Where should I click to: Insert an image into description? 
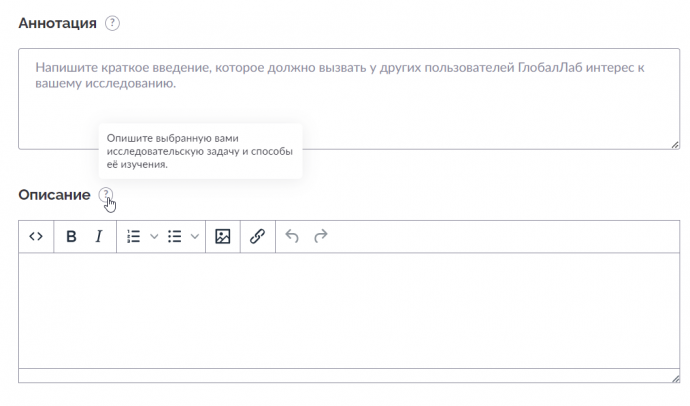click(223, 237)
